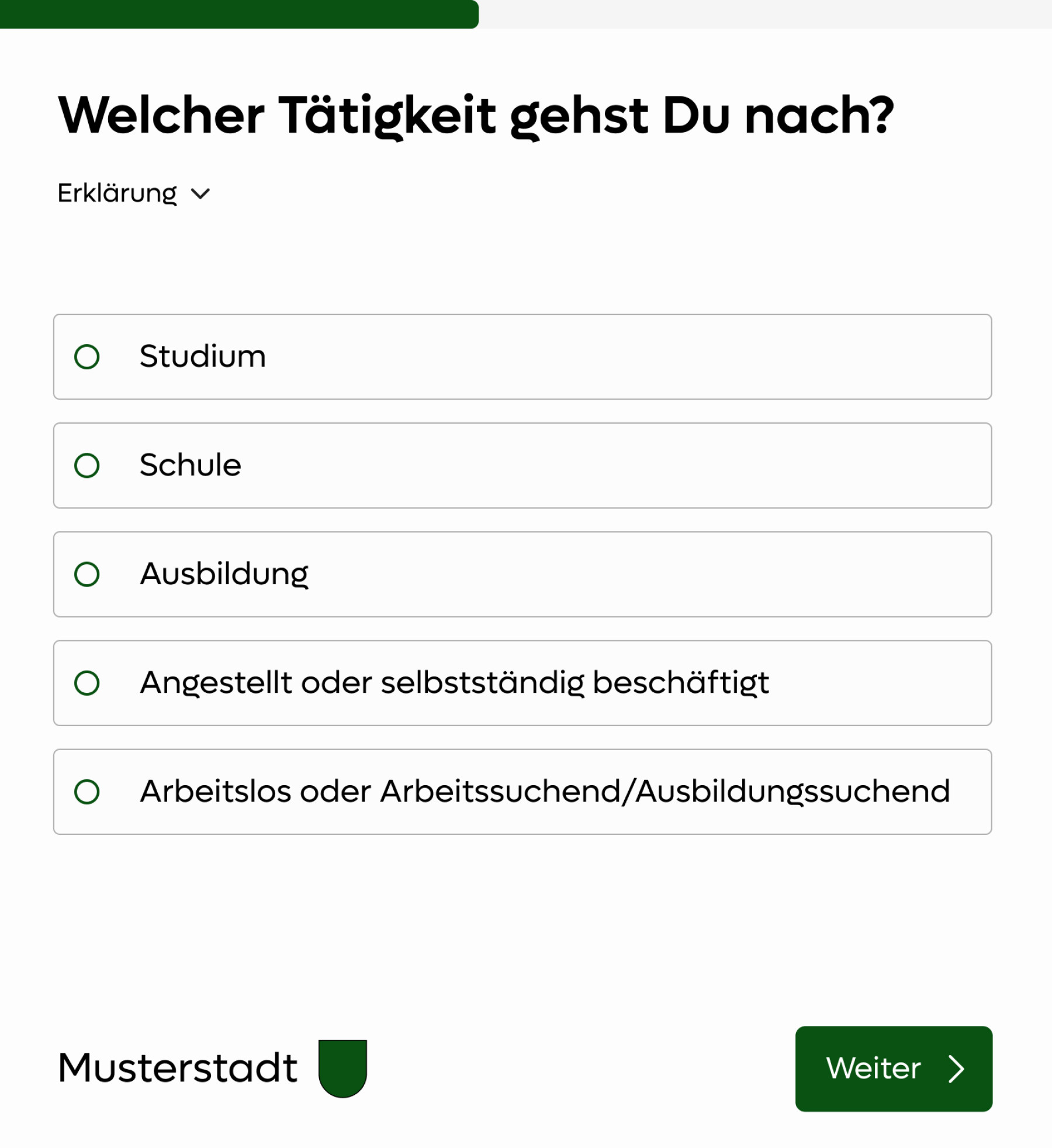This screenshot has width=1052, height=1148.
Task: Click the Weiter button
Action: (894, 1068)
